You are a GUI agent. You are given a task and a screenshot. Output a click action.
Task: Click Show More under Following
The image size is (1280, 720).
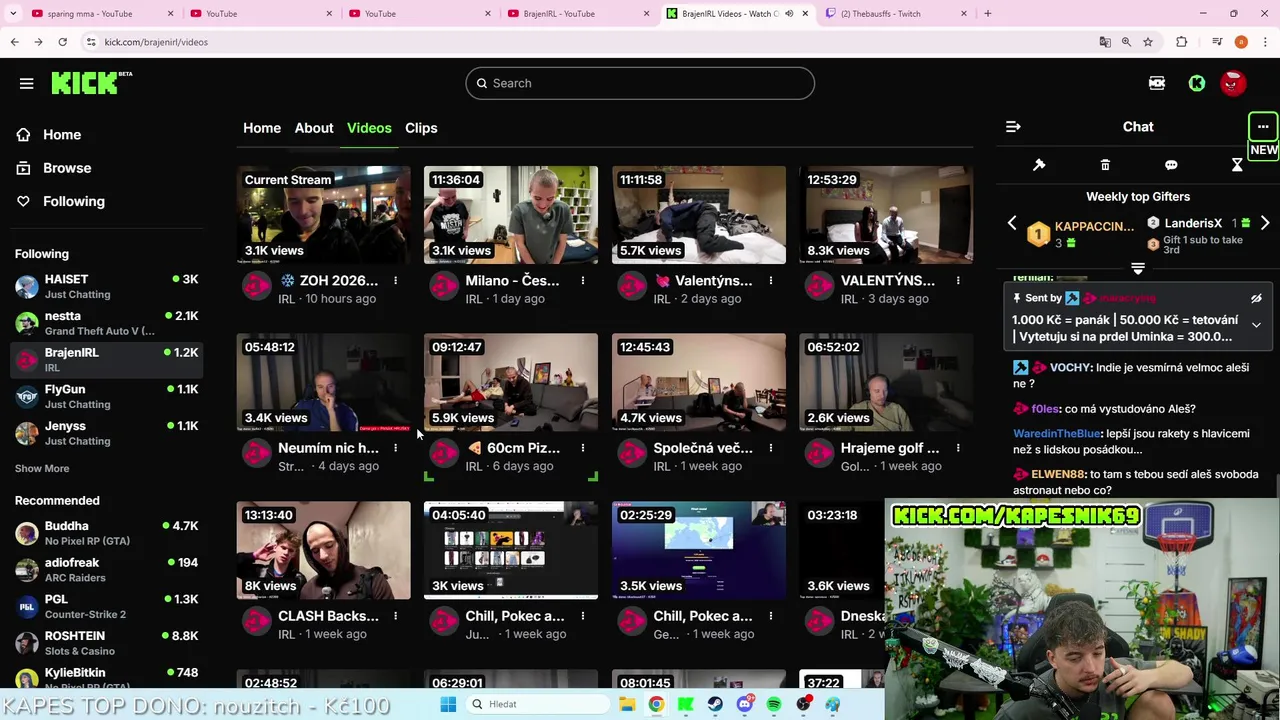(x=42, y=468)
